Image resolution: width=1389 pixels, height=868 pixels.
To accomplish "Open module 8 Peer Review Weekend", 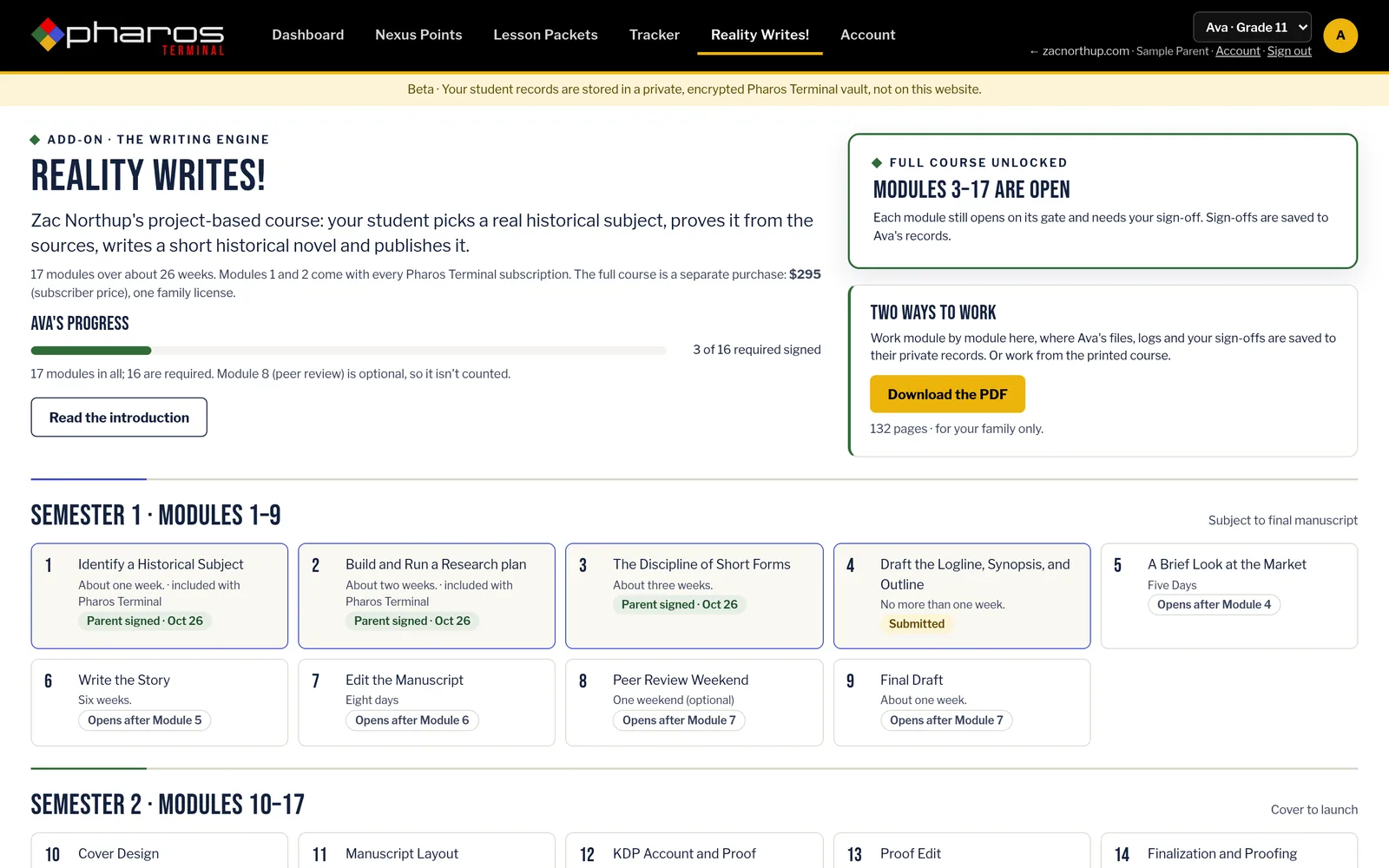I will tap(694, 702).
